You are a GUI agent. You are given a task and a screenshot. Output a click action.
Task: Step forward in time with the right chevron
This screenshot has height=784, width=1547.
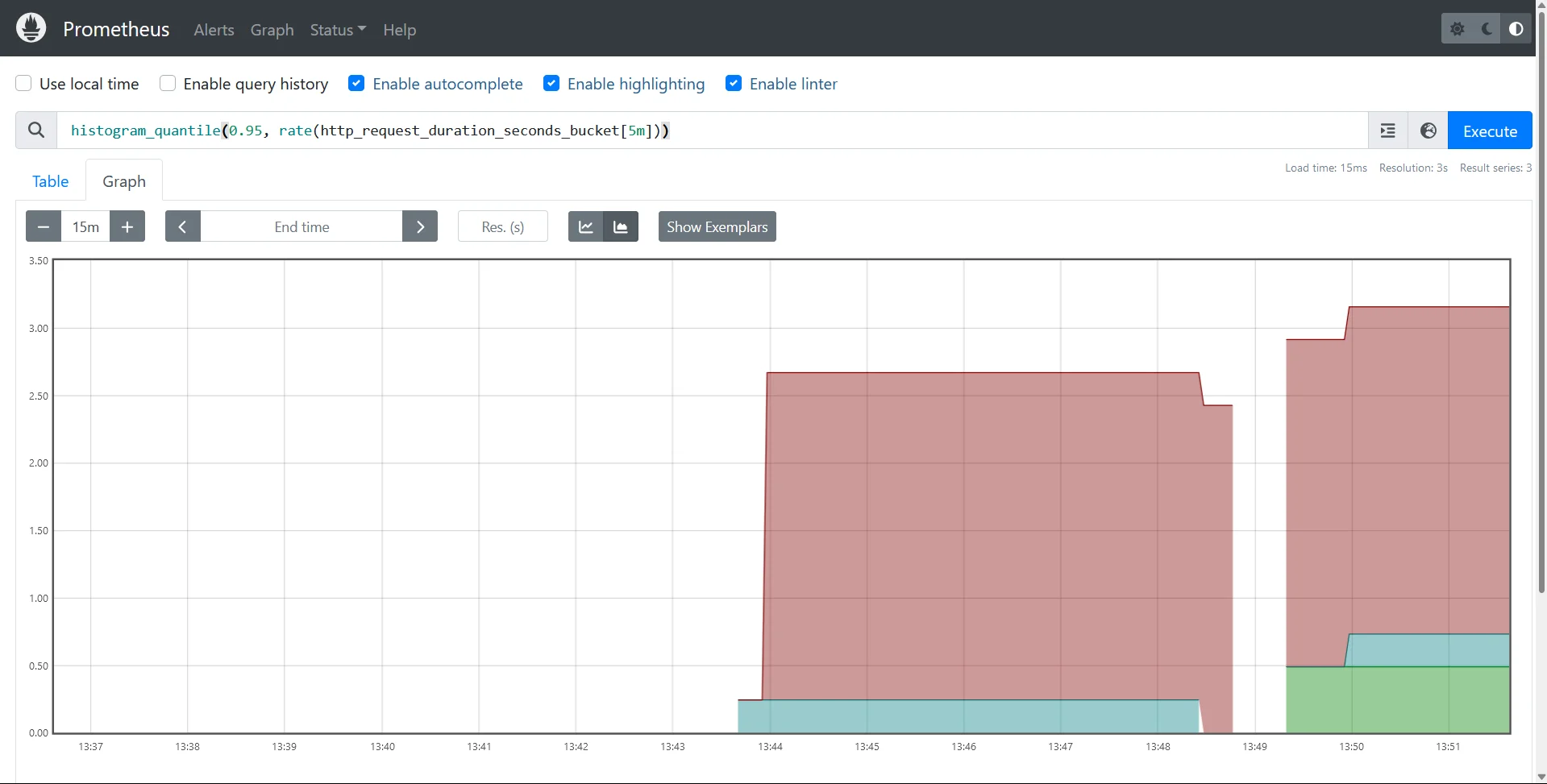[419, 226]
